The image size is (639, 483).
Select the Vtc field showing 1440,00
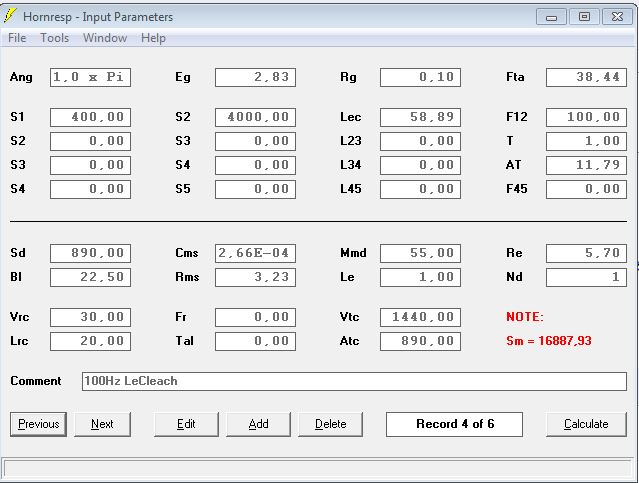(421, 318)
